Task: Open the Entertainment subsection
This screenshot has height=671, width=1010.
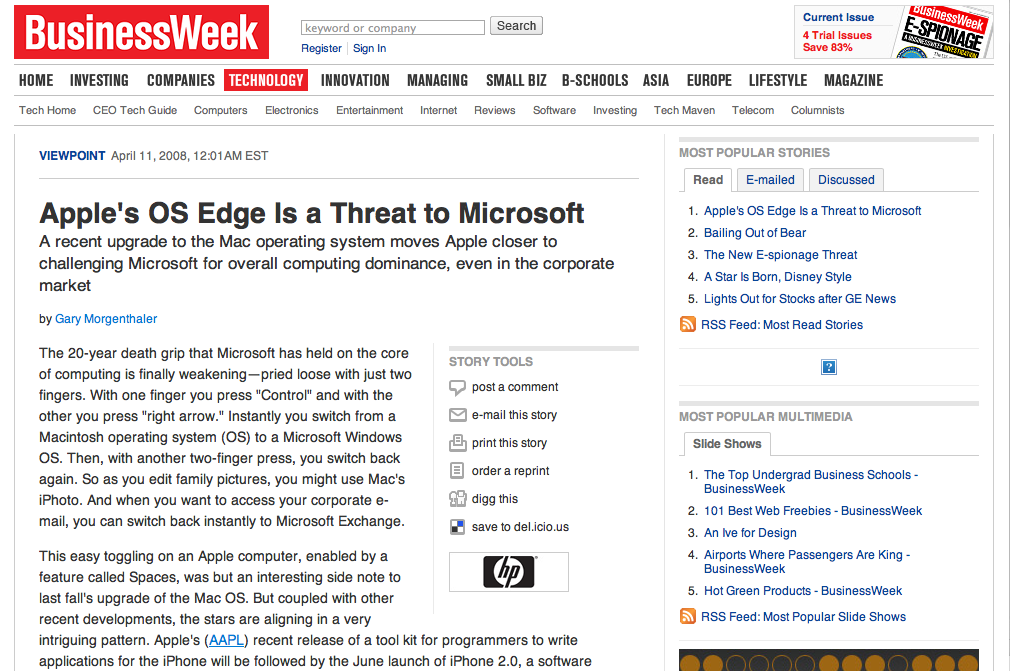Action: pyautogui.click(x=370, y=110)
